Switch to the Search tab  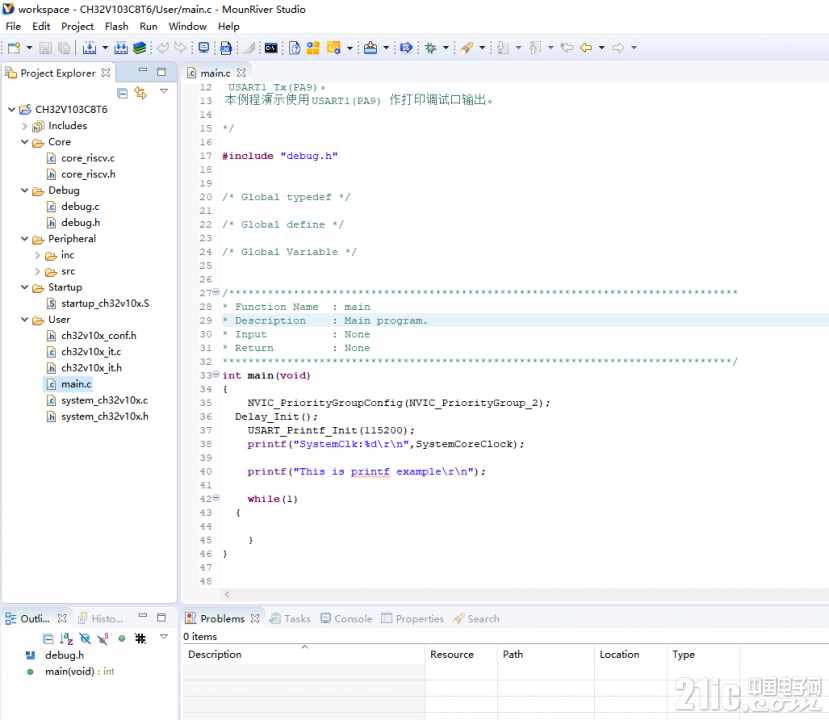476,619
